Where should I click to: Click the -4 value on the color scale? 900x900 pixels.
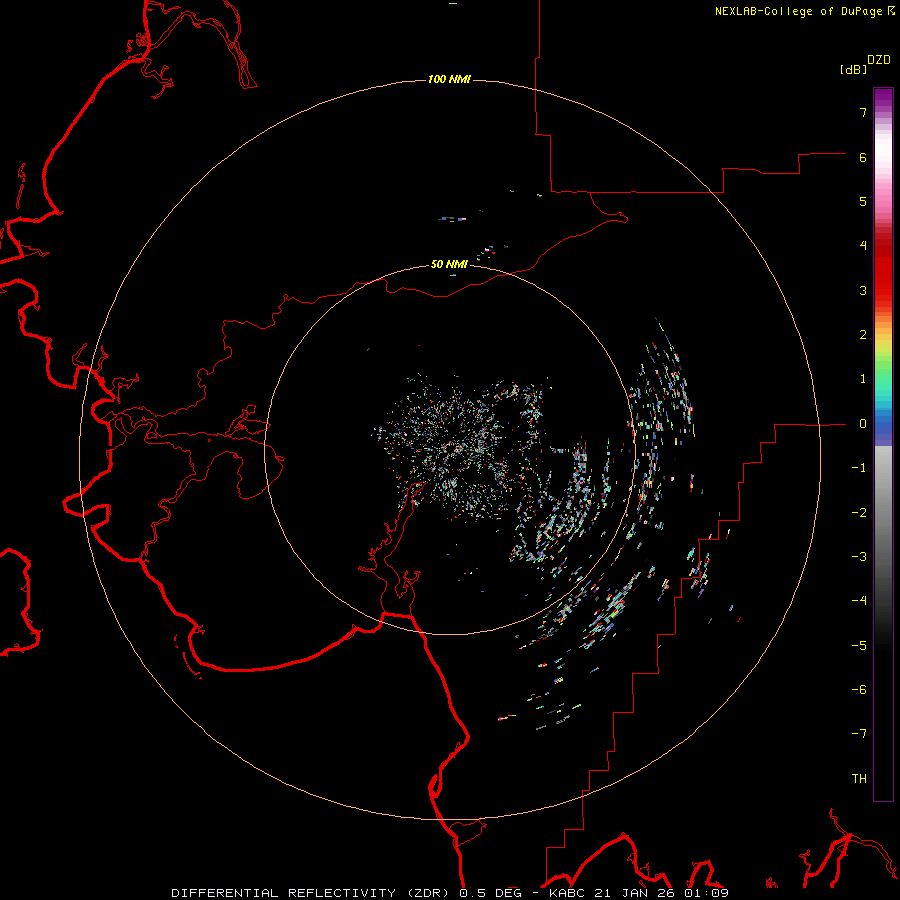pyautogui.click(x=859, y=601)
